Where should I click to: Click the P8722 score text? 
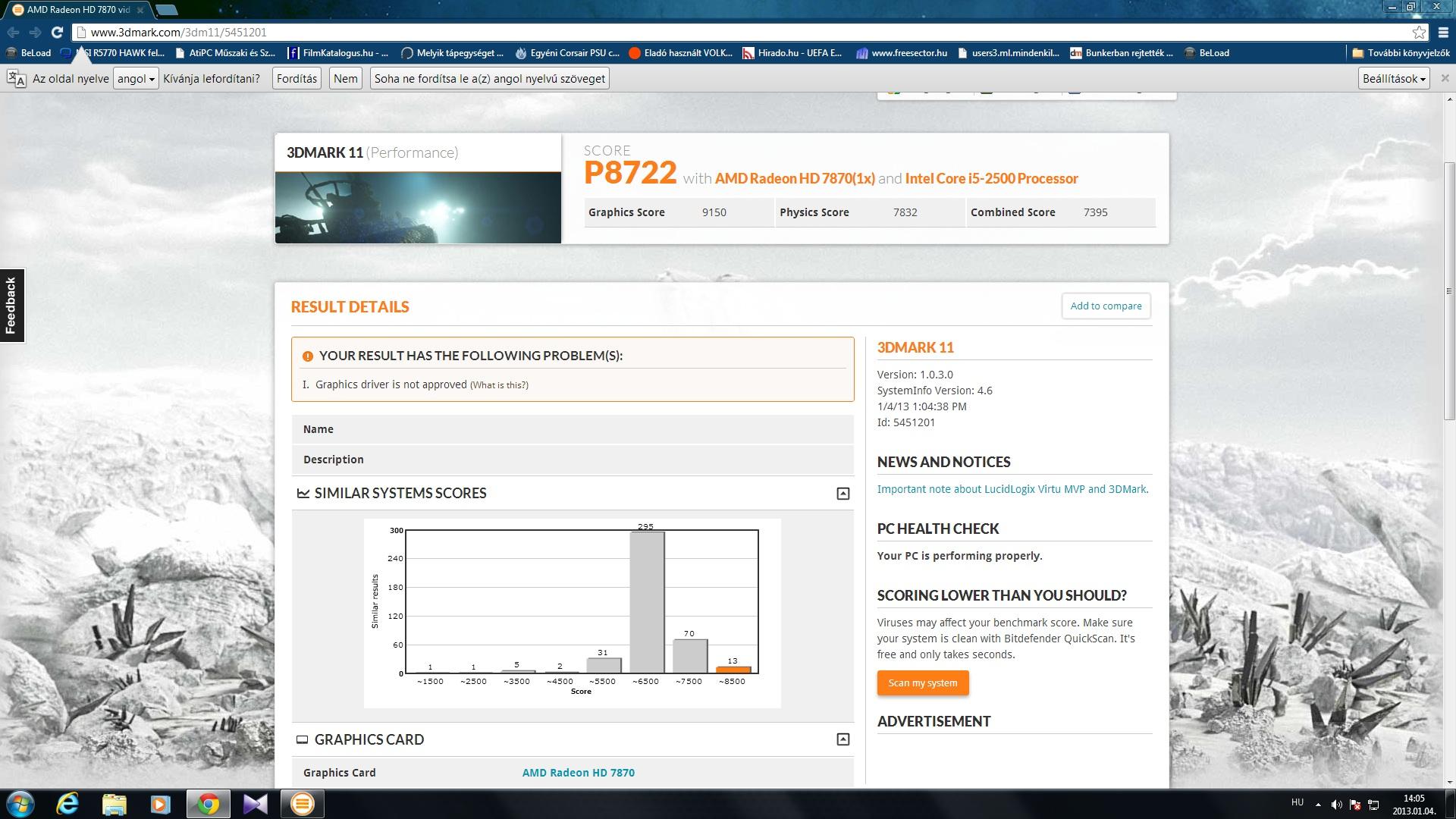pos(630,173)
